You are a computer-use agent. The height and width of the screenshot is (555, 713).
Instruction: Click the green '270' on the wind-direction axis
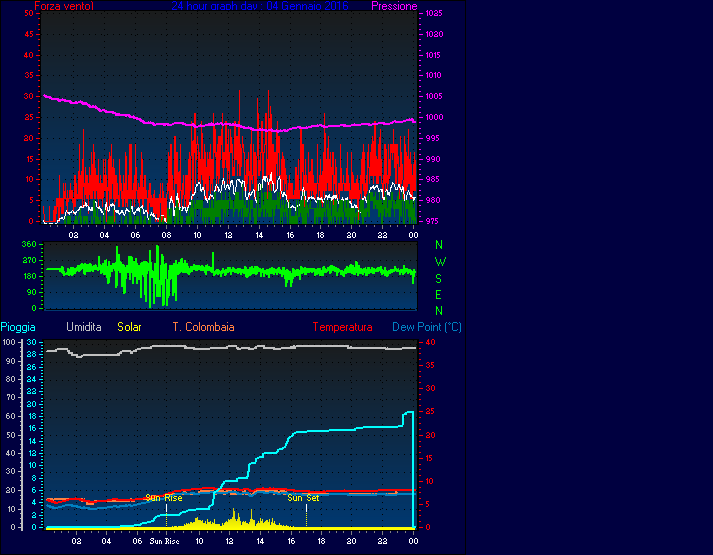[29, 260]
